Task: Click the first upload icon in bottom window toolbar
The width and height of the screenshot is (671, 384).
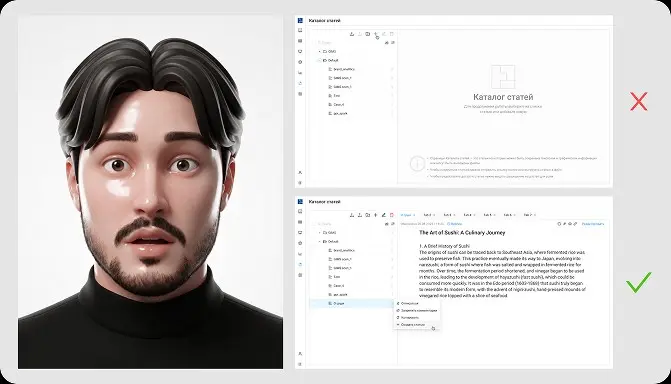Action: [x=352, y=215]
